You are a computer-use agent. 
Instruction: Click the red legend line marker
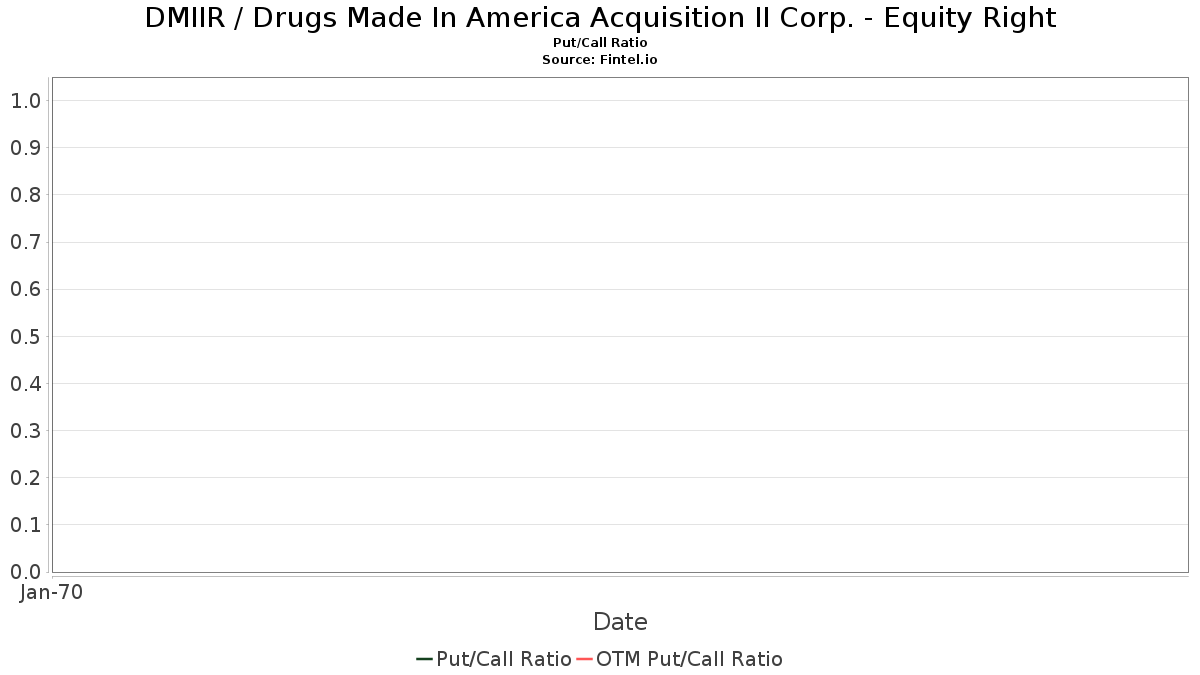pyautogui.click(x=584, y=659)
